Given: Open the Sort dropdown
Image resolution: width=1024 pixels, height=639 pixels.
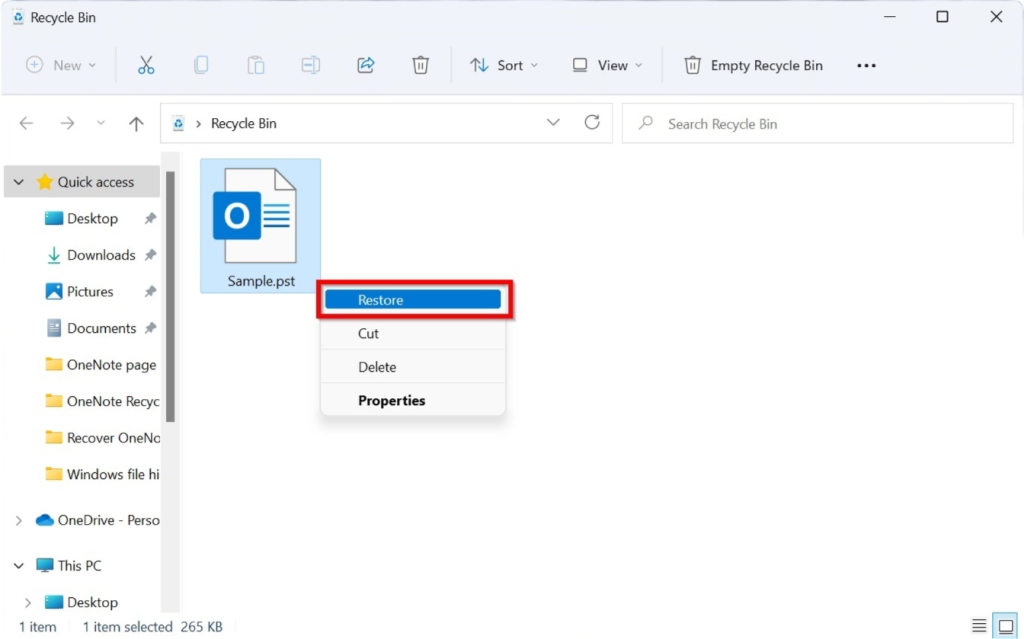Looking at the screenshot, I should point(504,65).
